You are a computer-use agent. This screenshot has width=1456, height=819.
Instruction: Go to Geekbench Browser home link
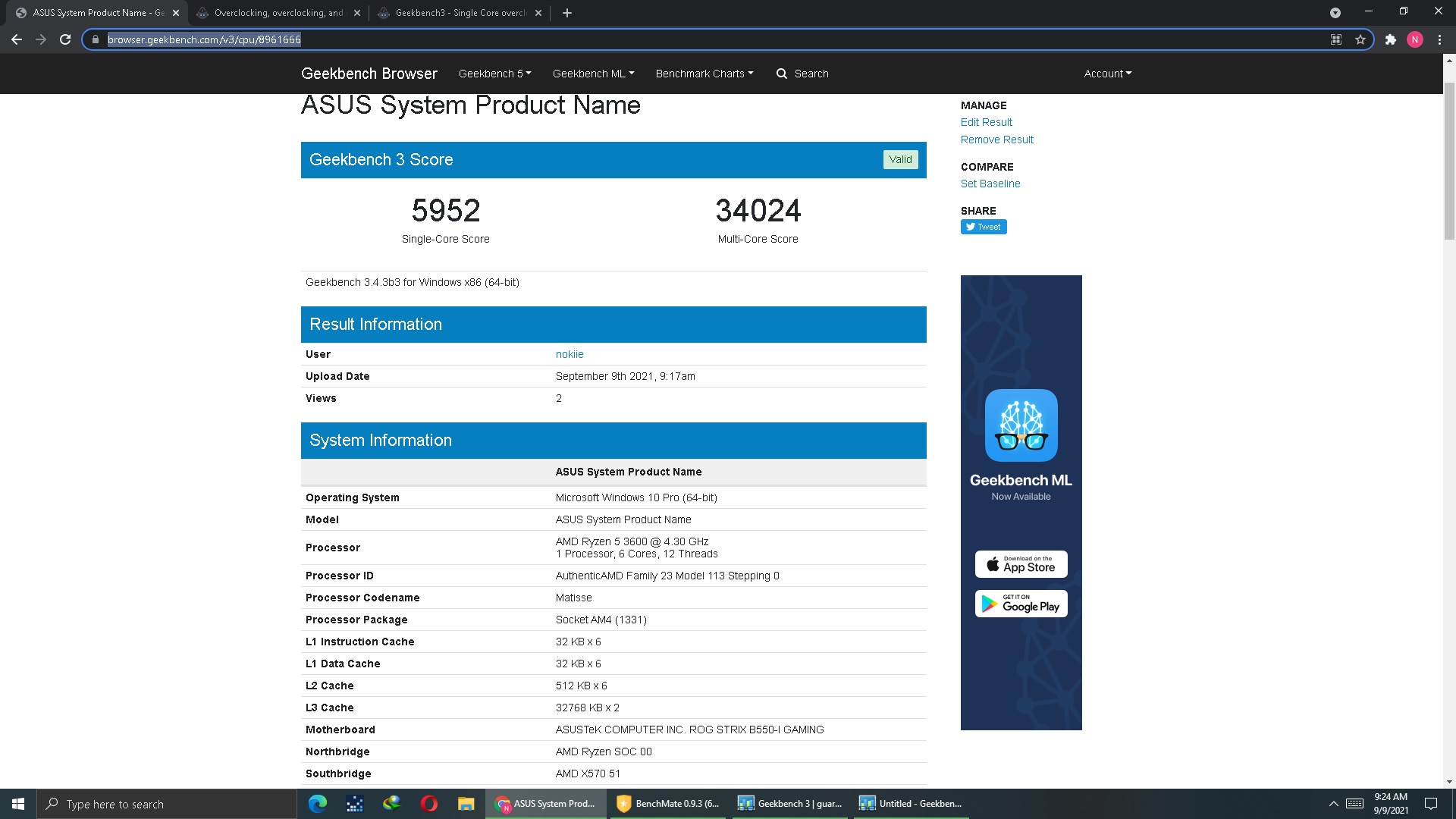pos(369,74)
